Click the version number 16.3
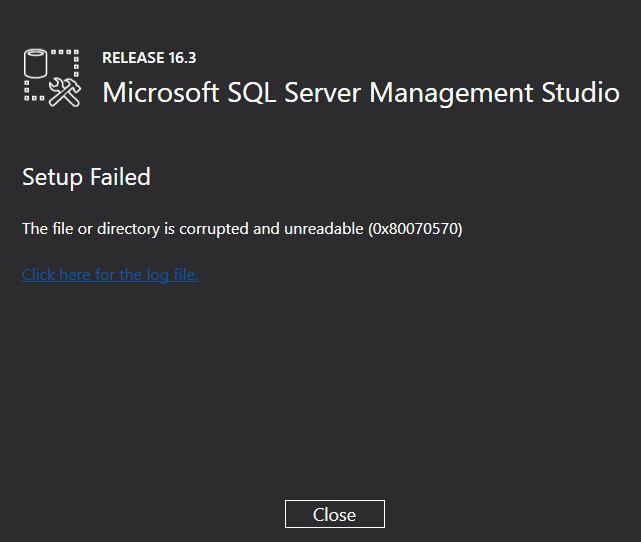 [x=182, y=58]
